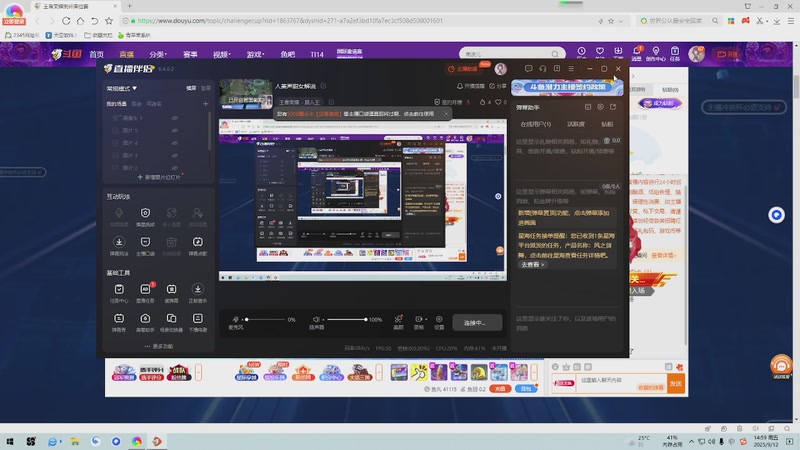The height and width of the screenshot is (450, 800).
Task: Switch to 竖屏 portrait orientation
Action: 205,88
